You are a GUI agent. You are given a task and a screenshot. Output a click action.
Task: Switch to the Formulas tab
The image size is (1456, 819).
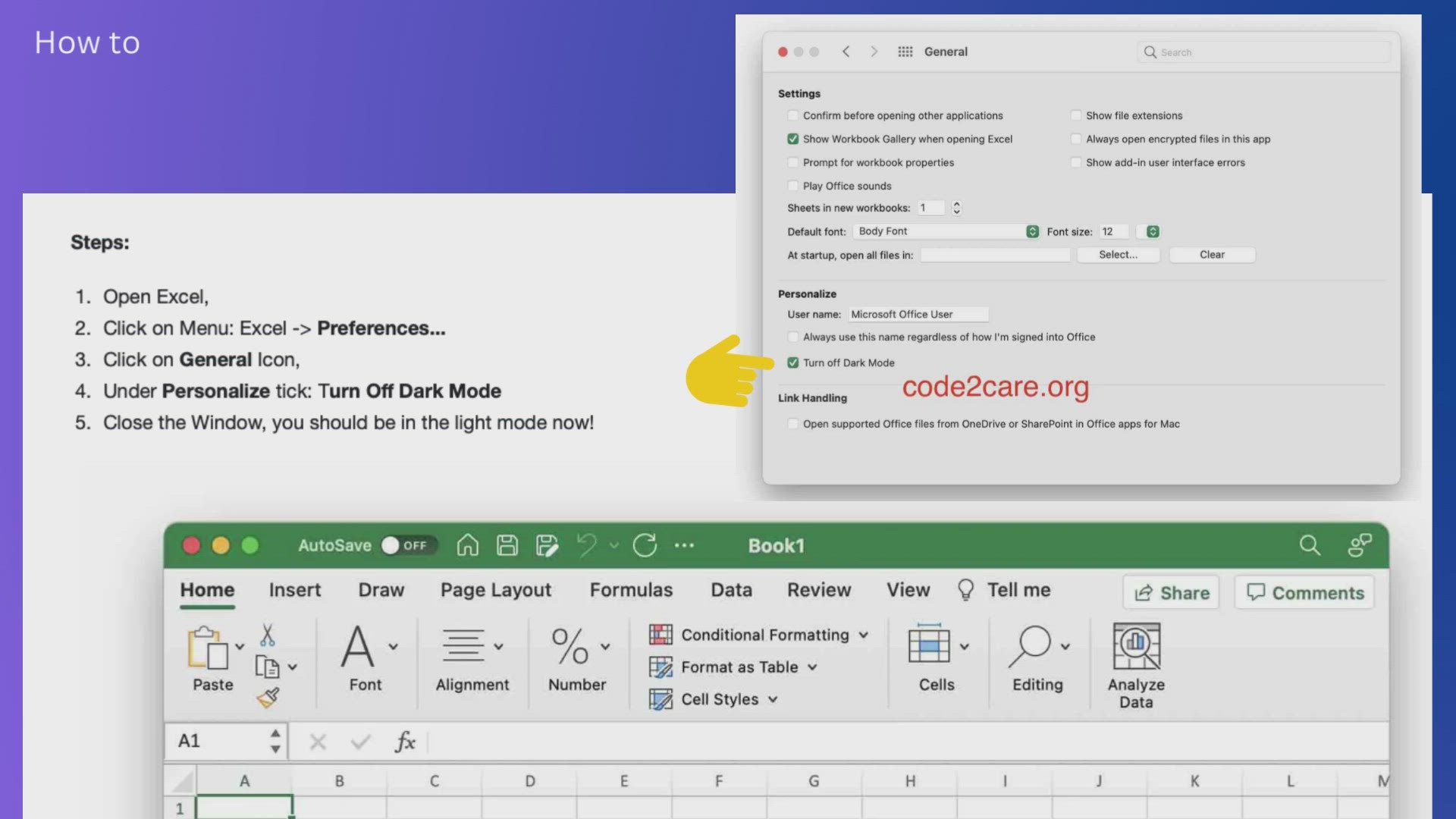(x=631, y=590)
